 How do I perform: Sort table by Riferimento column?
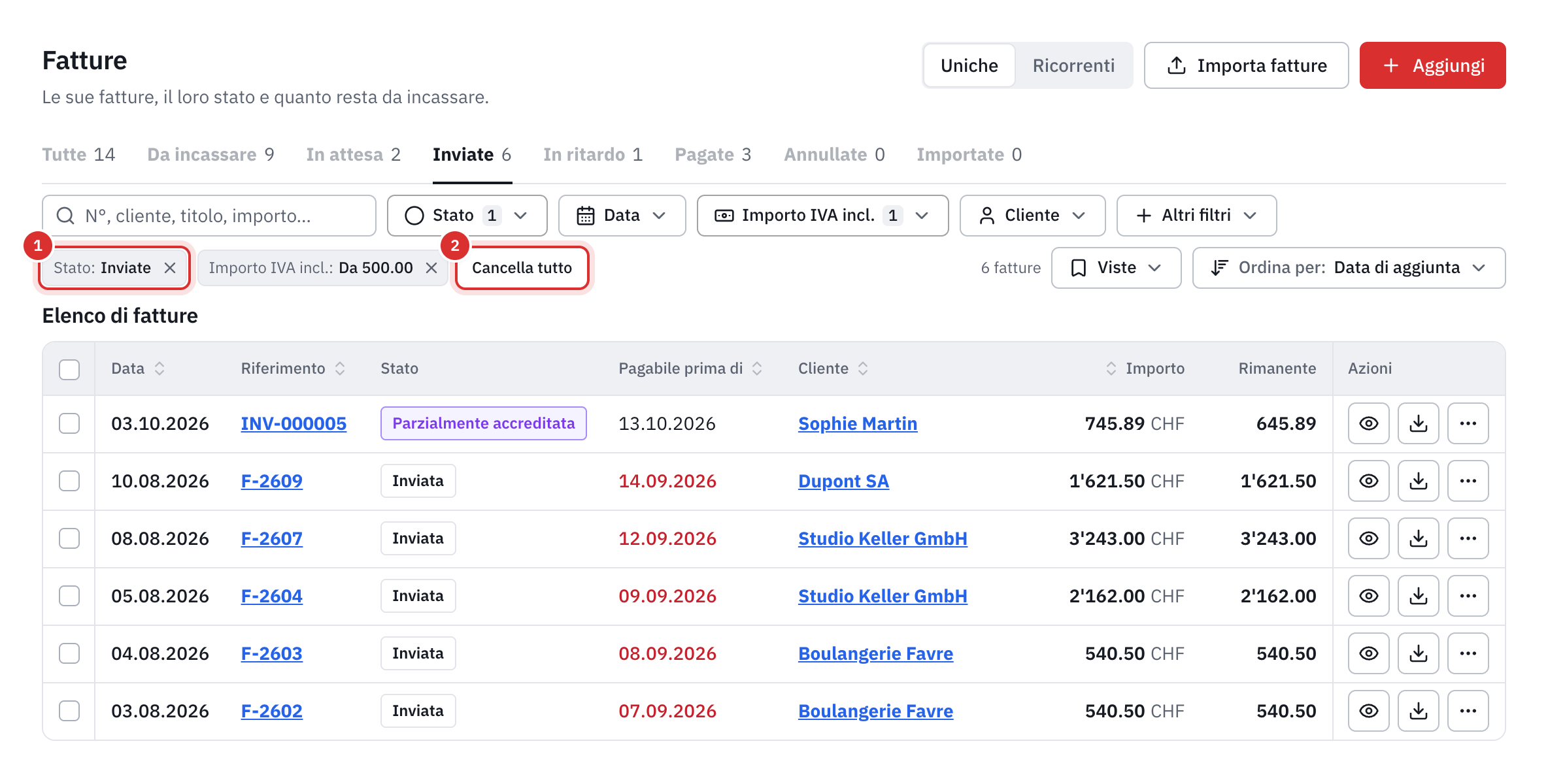pyautogui.click(x=293, y=368)
